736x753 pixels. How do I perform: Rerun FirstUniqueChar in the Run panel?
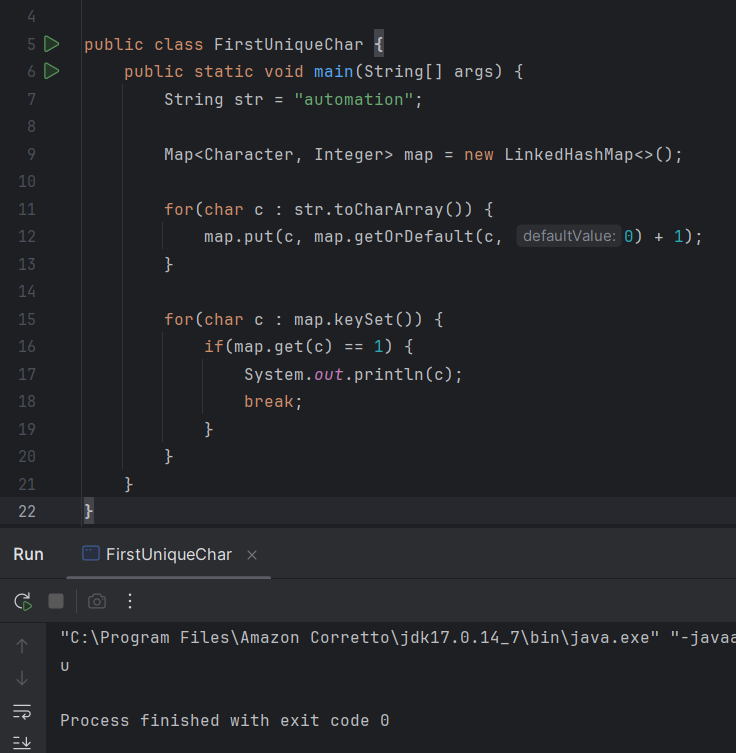22,601
